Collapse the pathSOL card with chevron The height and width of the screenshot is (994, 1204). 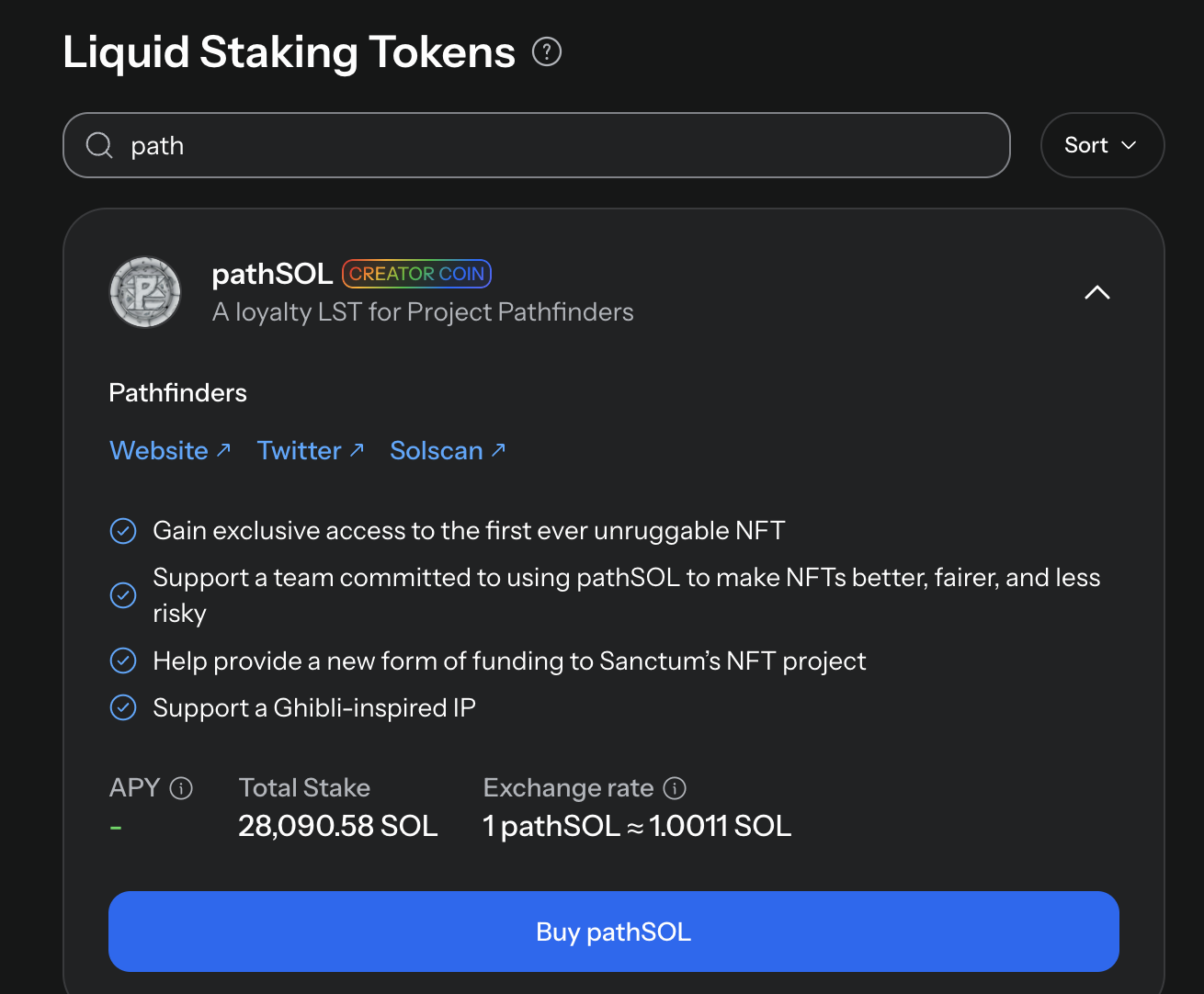[x=1097, y=293]
